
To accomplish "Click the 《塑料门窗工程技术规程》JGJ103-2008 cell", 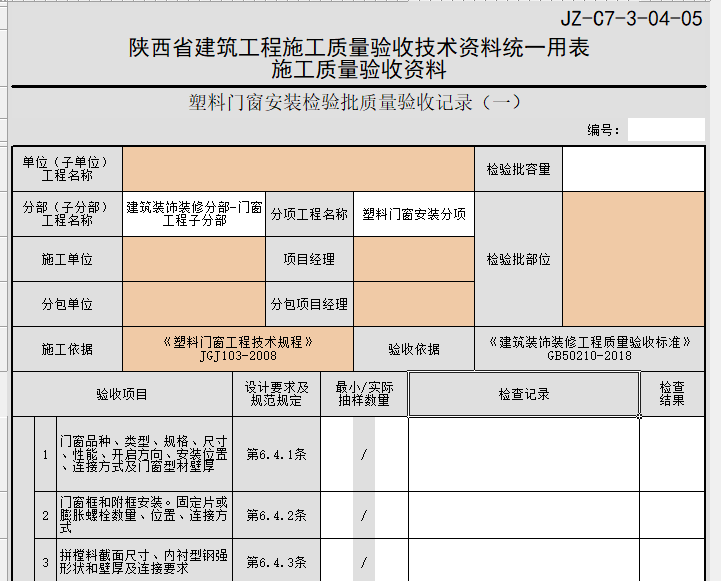I will [x=237, y=349].
